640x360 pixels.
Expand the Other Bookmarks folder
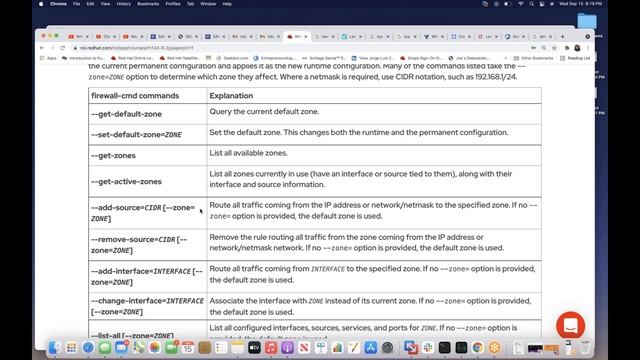pos(533,58)
